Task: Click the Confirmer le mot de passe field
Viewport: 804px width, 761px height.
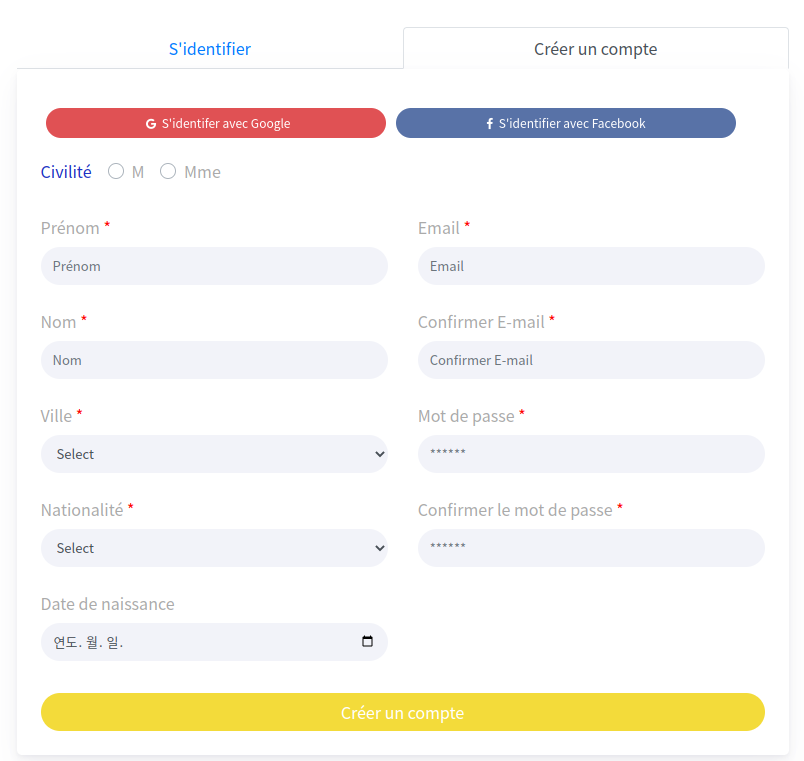Action: click(x=591, y=548)
